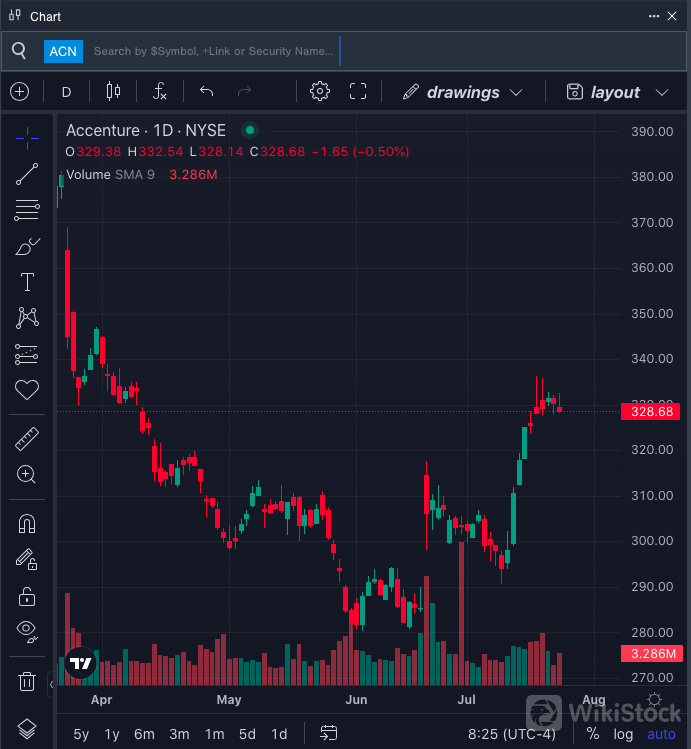This screenshot has width=691, height=749.
Task: Switch to the 1y time range
Action: click(x=112, y=734)
